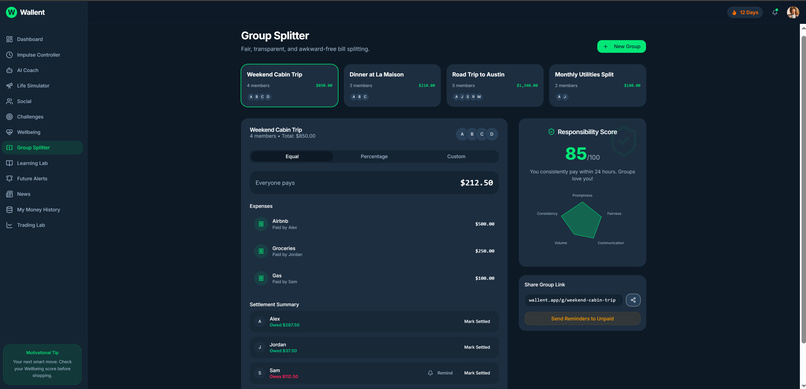This screenshot has width=806, height=389.
Task: Click the $250.00 Groceries amount
Action: pos(485,251)
